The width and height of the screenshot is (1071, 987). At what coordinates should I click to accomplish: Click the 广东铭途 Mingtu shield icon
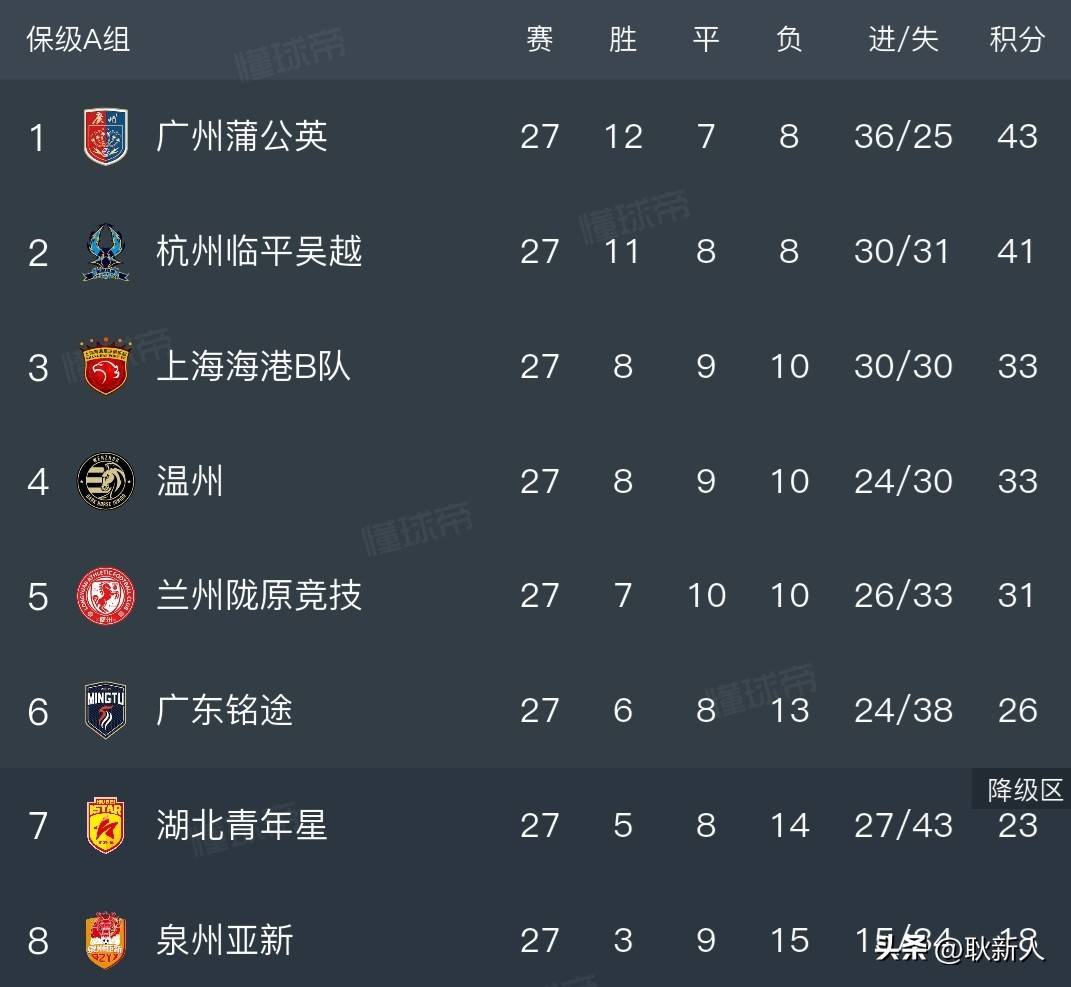(x=105, y=711)
